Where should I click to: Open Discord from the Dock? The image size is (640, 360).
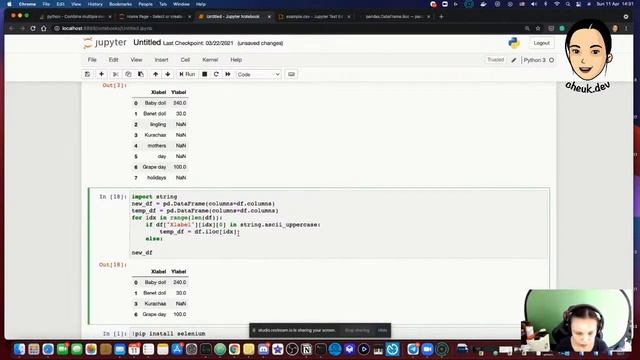263,349
